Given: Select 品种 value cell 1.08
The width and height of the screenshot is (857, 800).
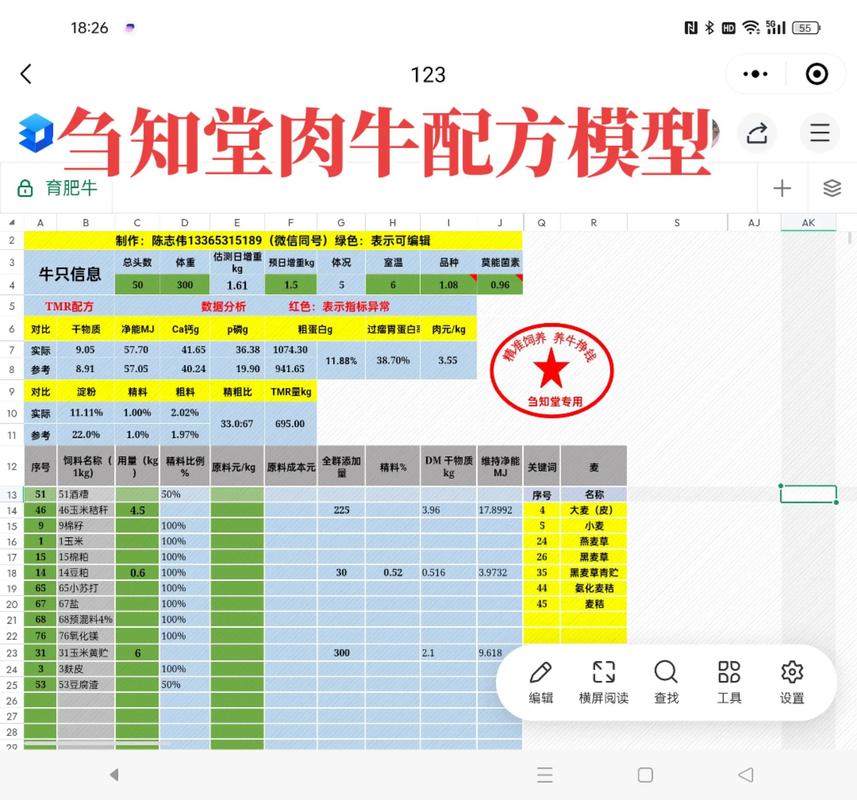Looking at the screenshot, I should point(448,285).
